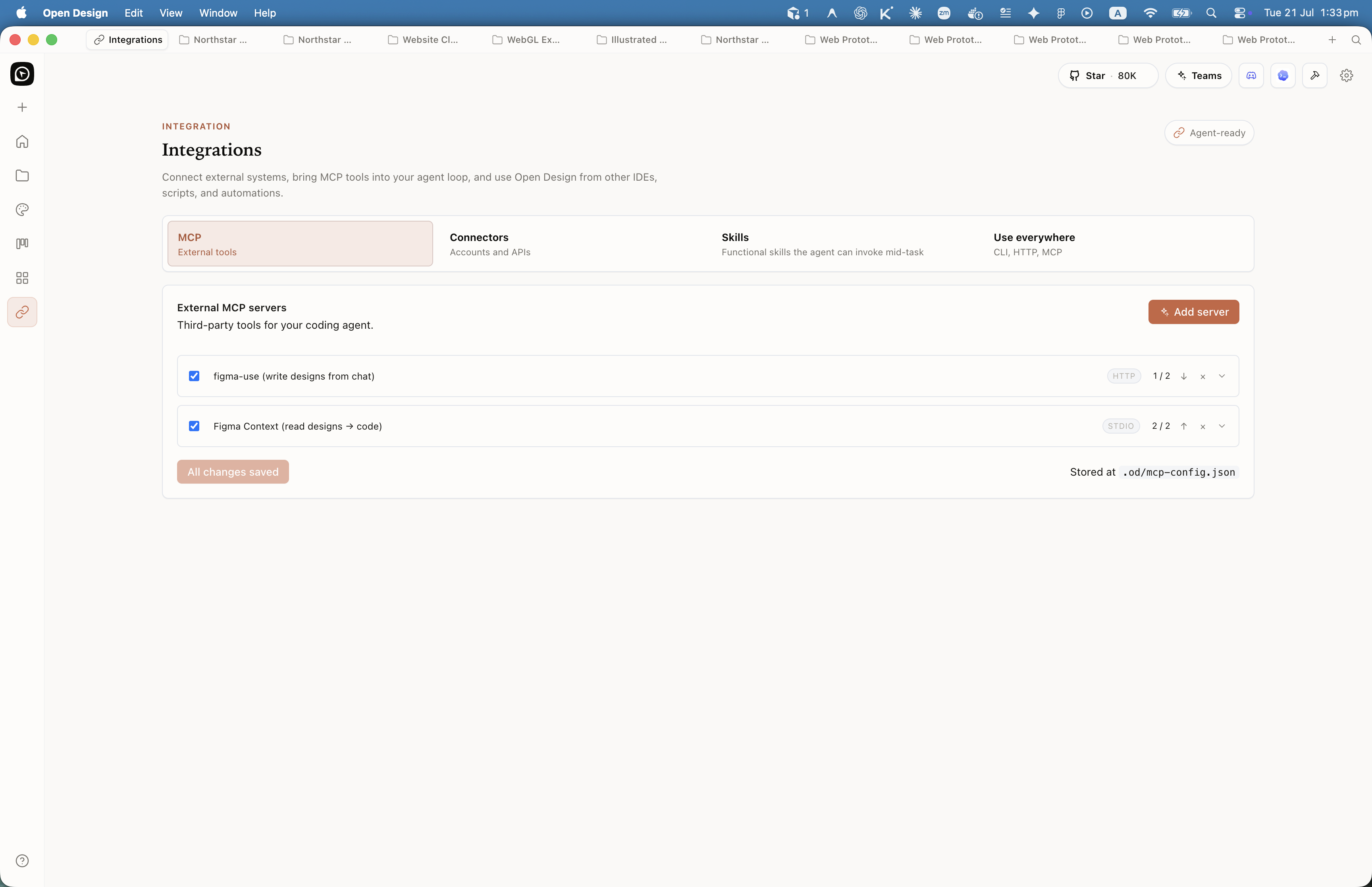Click the Teams button
The image size is (1372, 887).
tap(1198, 75)
